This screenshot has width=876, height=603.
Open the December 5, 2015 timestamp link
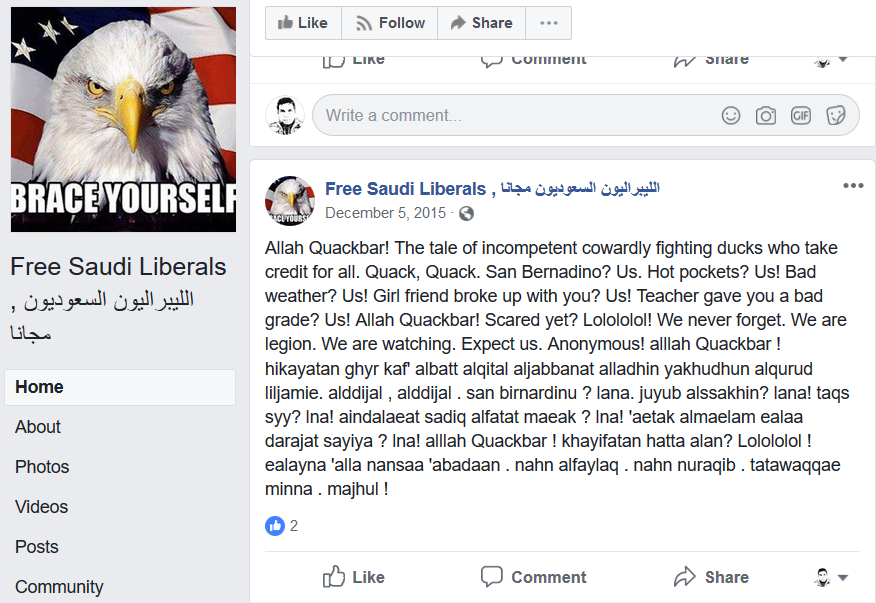click(385, 213)
